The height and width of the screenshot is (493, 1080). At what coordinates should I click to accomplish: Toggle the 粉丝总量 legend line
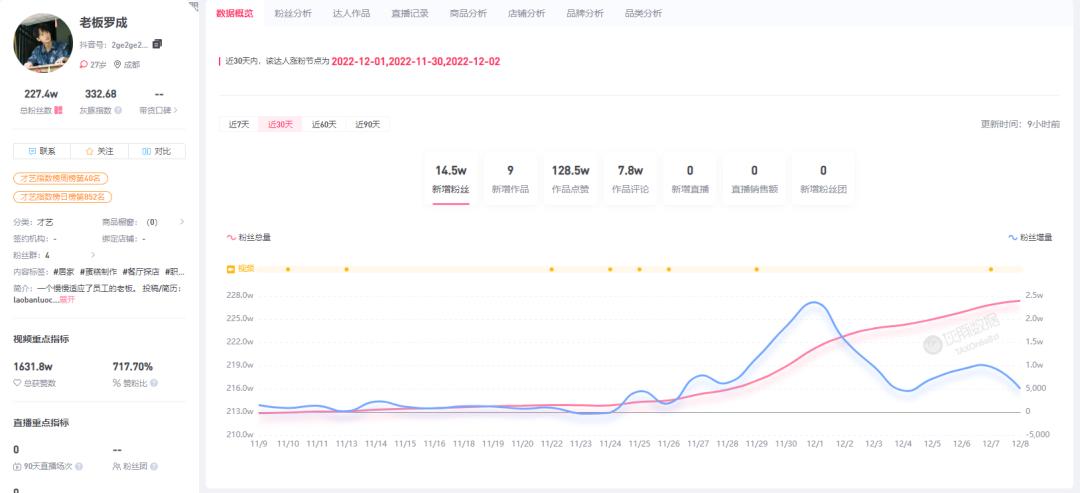click(249, 237)
